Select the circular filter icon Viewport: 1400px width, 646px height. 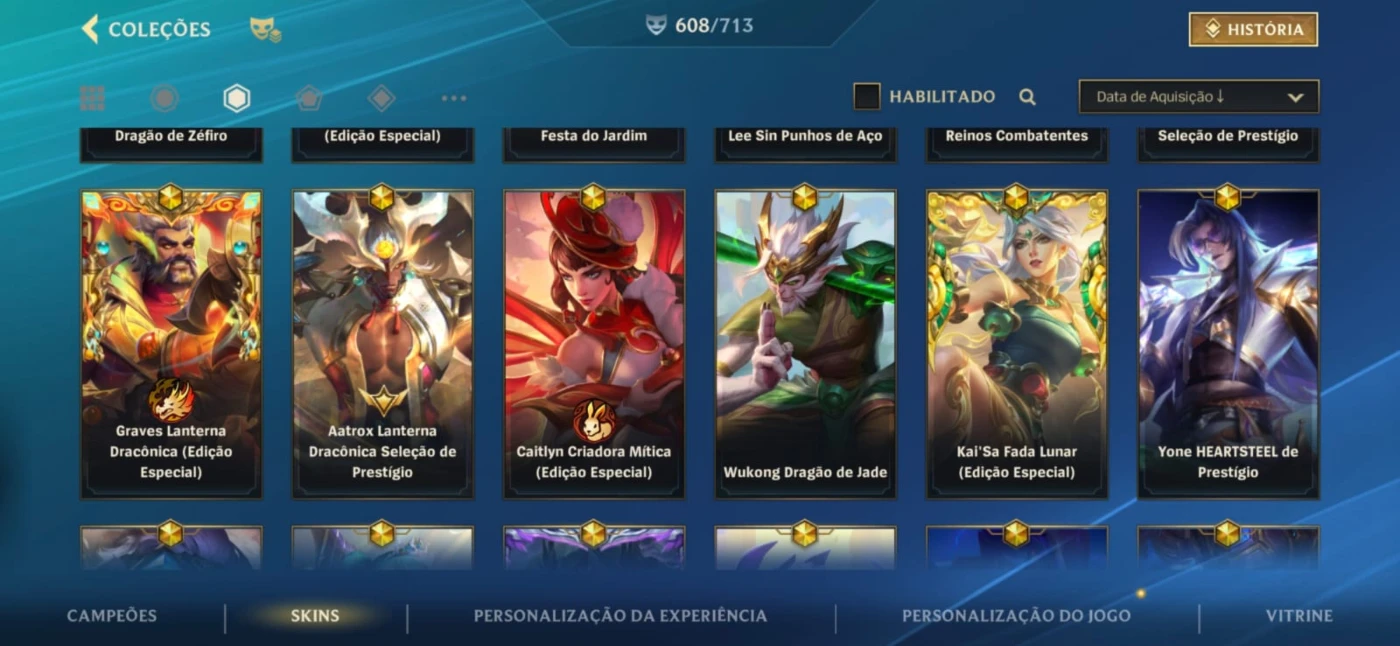pyautogui.click(x=164, y=98)
